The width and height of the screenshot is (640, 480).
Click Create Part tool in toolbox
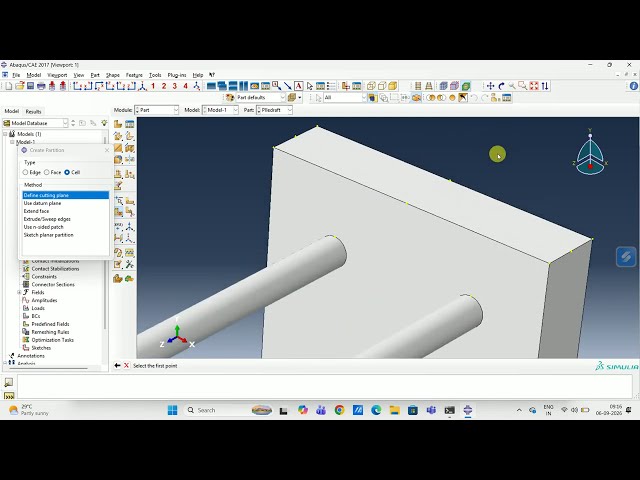point(118,124)
